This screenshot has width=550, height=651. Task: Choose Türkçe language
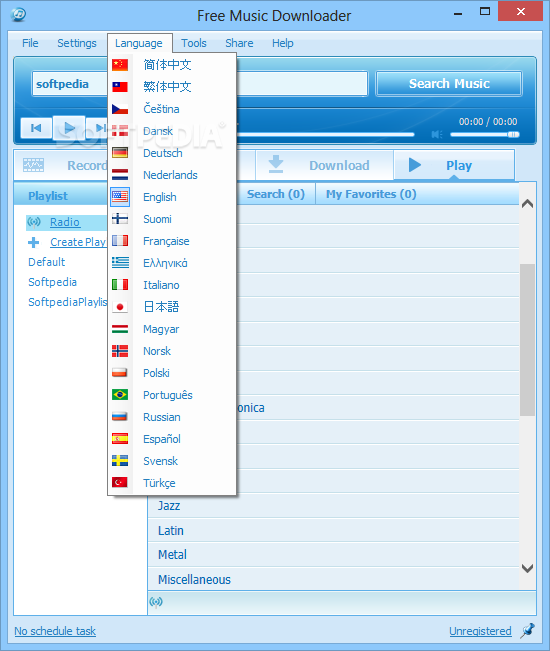tap(172, 483)
